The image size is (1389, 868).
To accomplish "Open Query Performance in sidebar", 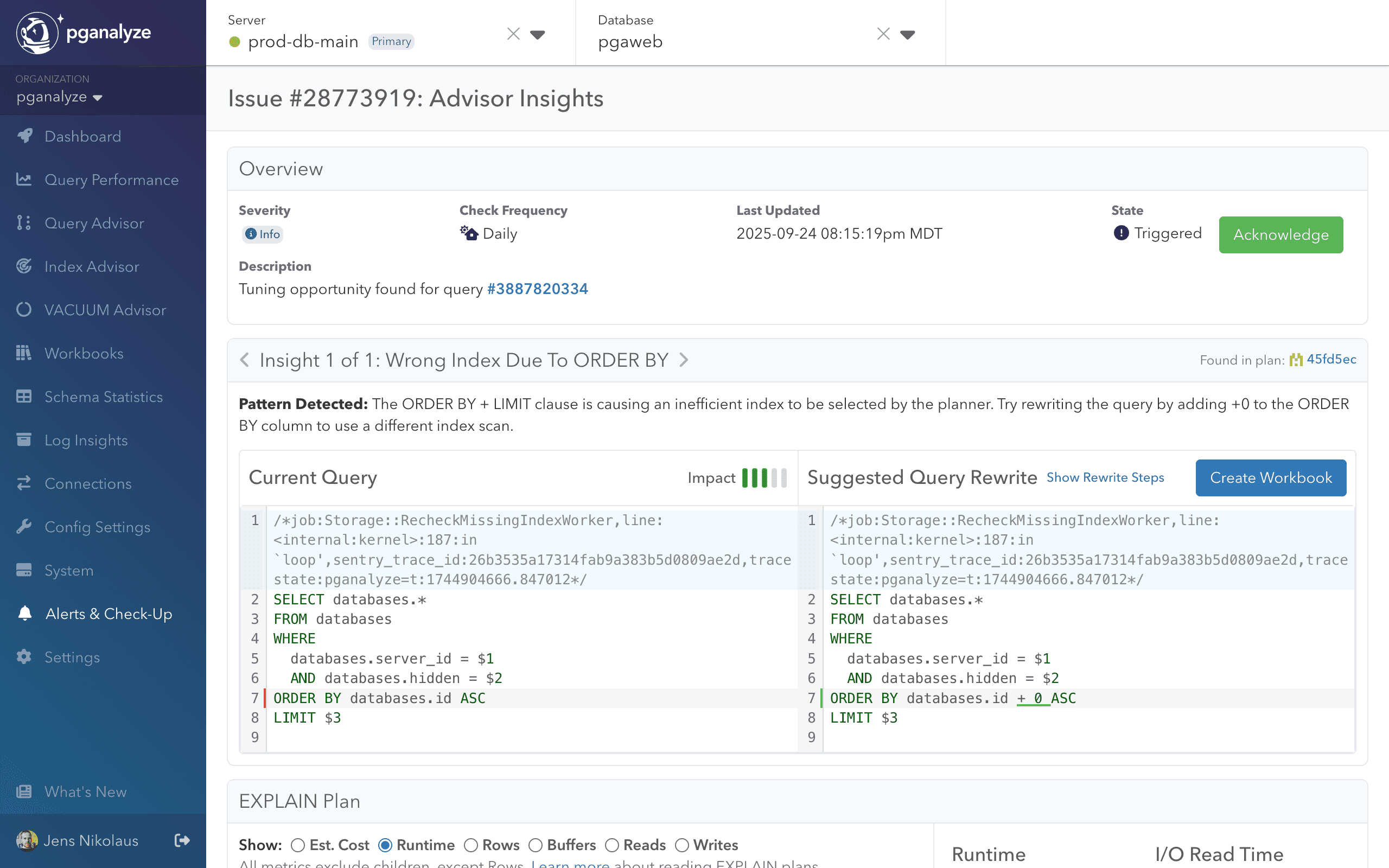I will click(111, 180).
